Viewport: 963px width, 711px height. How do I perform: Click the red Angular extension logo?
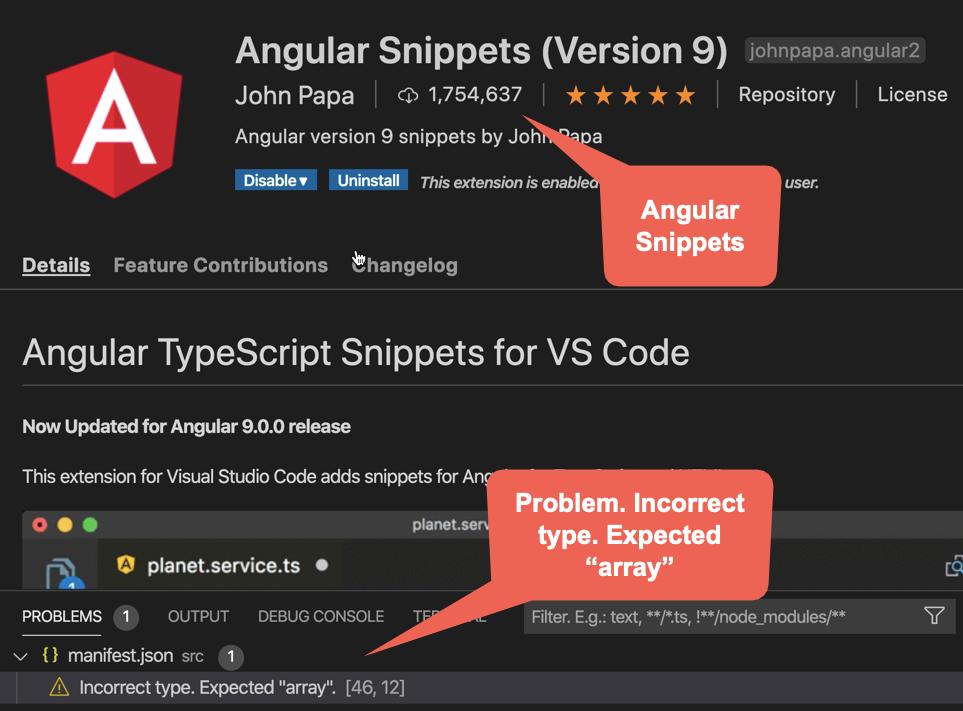coord(114,125)
